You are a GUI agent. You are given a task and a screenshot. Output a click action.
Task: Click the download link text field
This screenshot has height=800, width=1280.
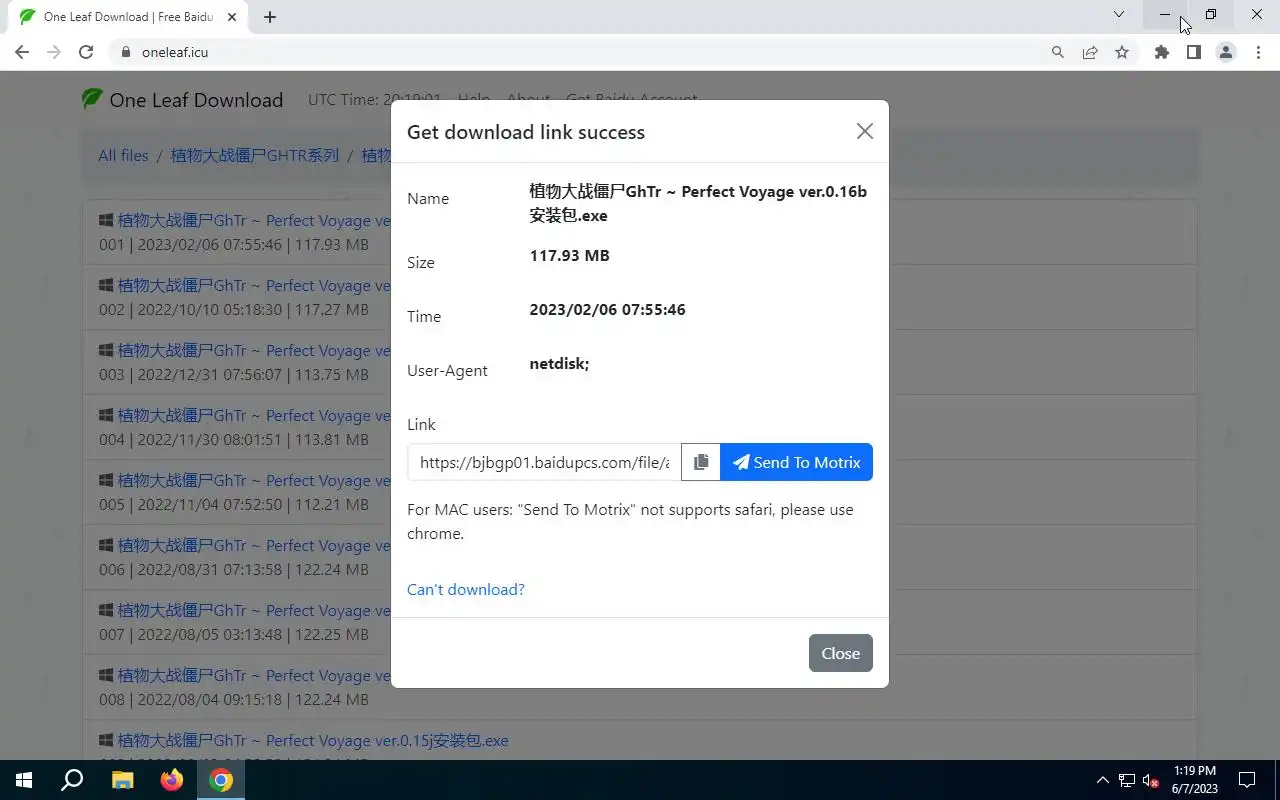pos(544,462)
